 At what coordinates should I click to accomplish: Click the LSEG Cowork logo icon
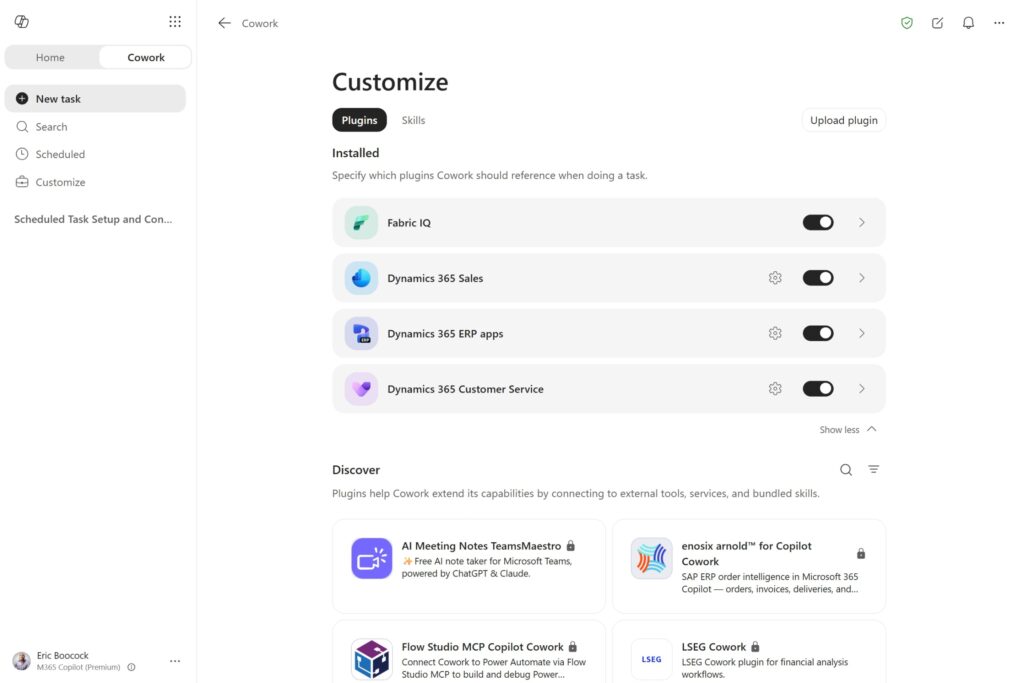click(x=651, y=659)
